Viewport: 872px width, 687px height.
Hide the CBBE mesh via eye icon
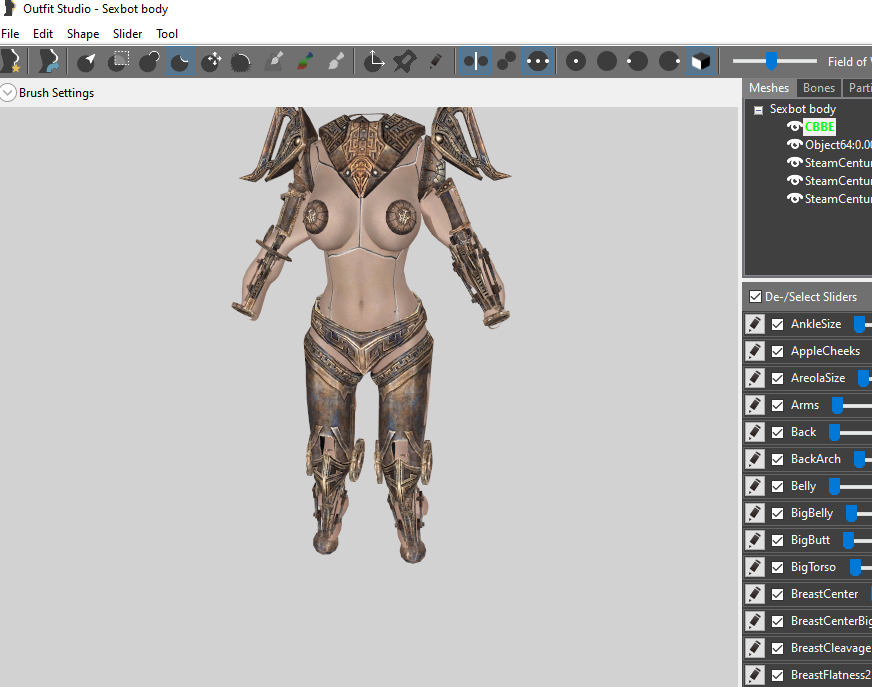tap(795, 127)
